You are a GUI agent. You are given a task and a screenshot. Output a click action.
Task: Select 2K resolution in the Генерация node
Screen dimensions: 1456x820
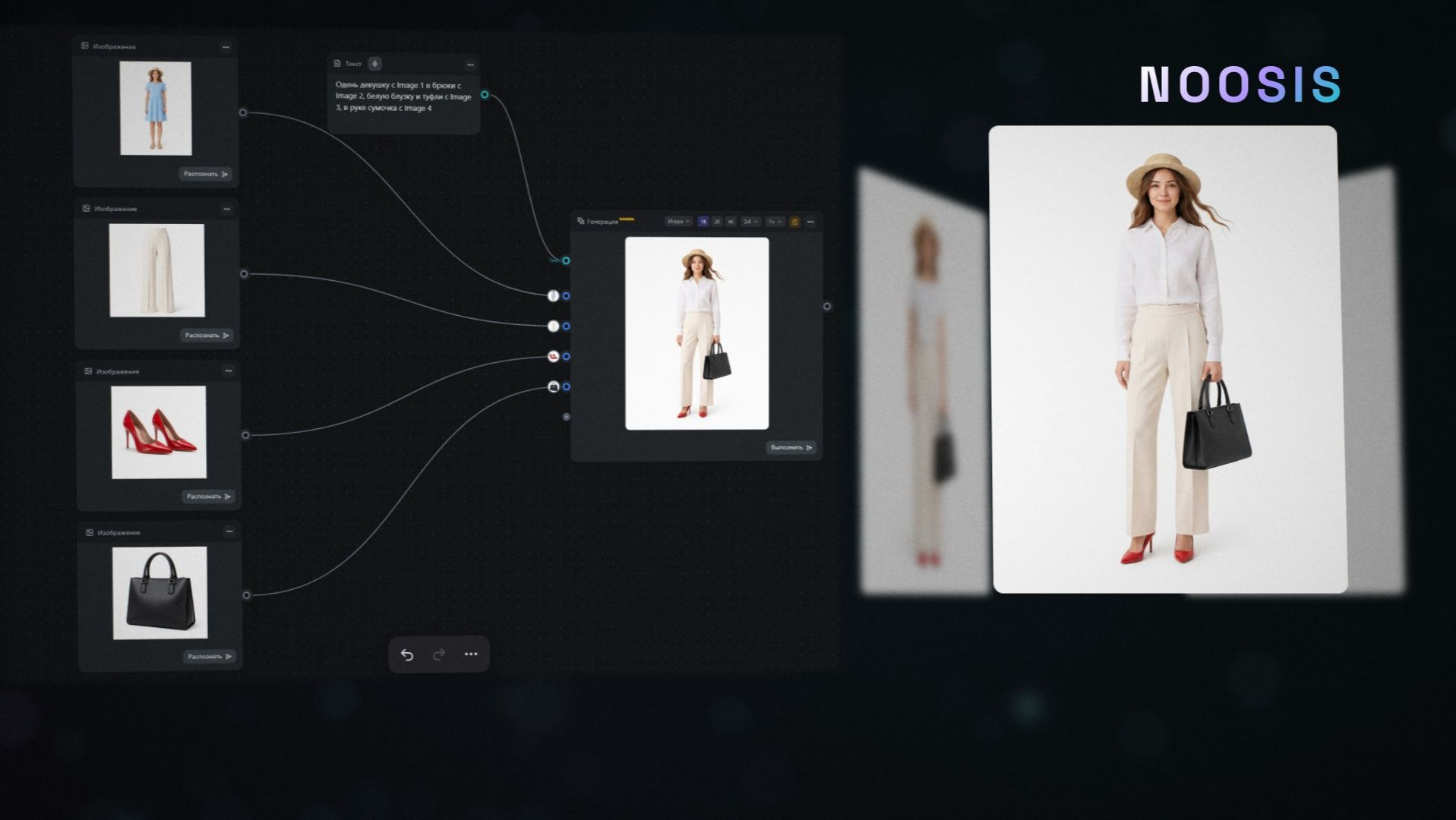tap(717, 222)
